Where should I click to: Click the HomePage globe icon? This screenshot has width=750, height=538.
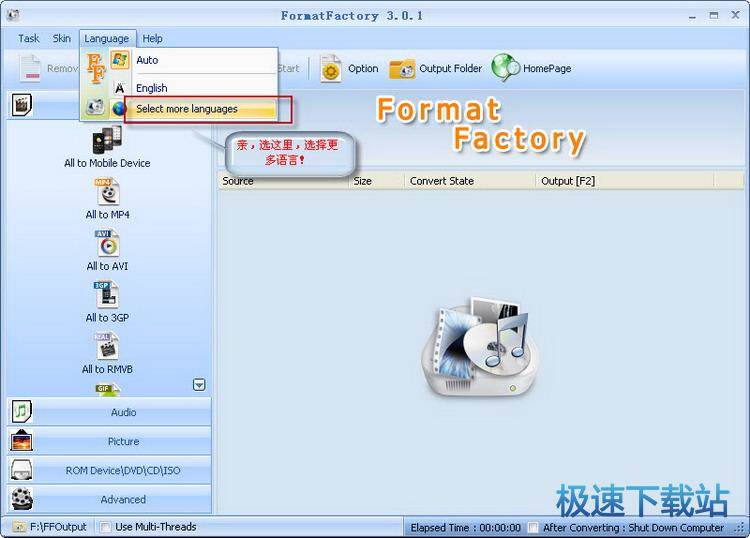(505, 67)
